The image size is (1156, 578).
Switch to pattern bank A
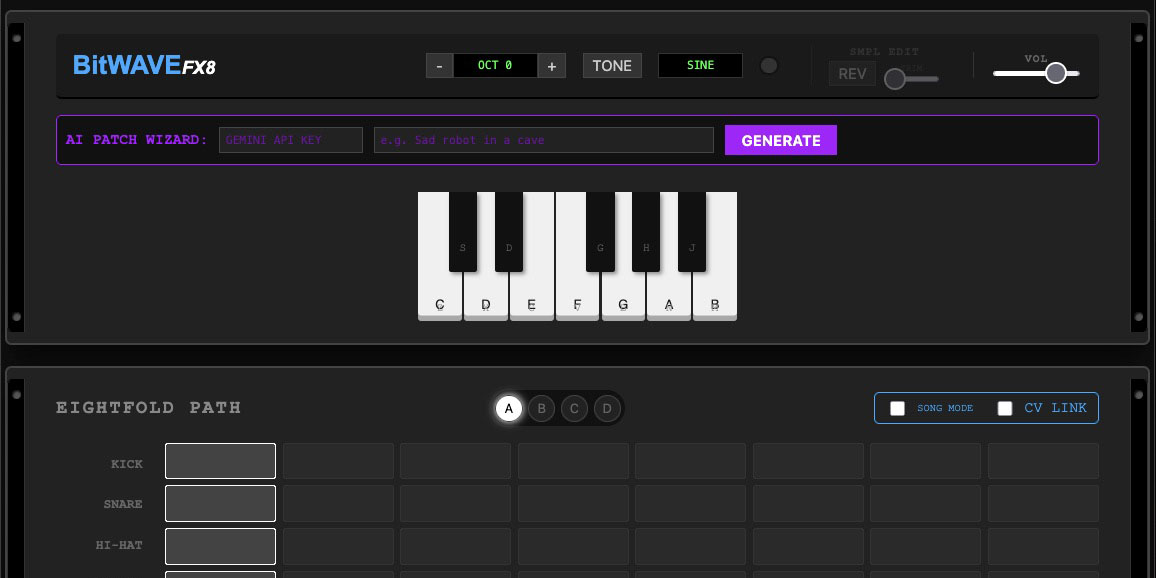click(x=508, y=408)
